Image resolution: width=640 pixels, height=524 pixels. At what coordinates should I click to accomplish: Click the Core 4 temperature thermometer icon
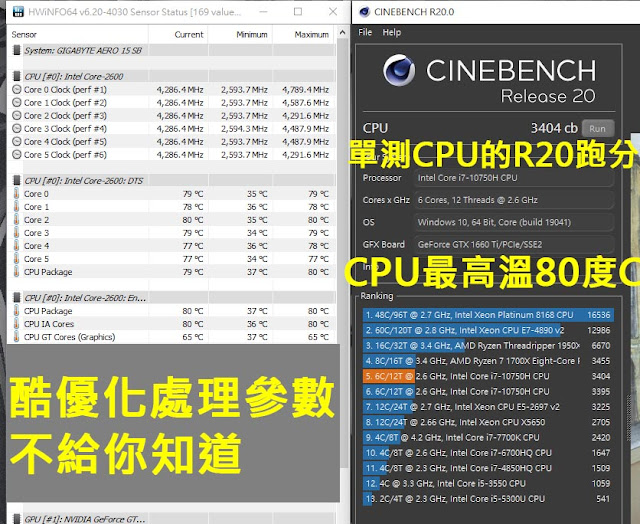click(x=16, y=246)
